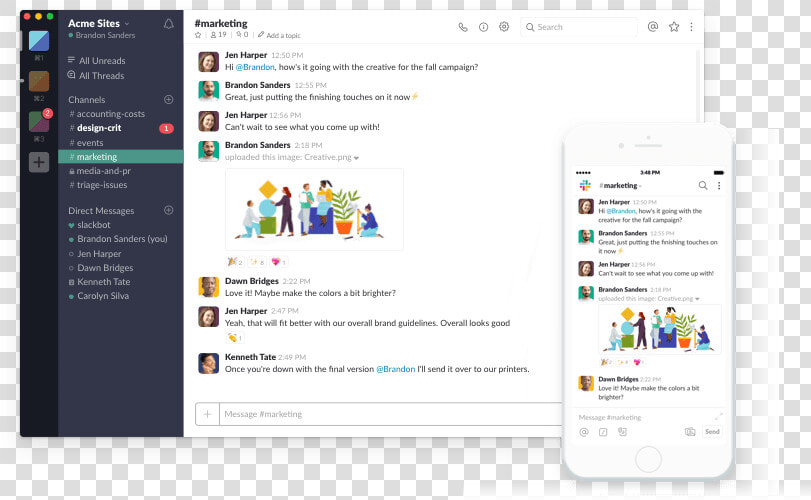Toggle the sparkles reaction with count 8
The height and width of the screenshot is (500, 811).
[257, 262]
